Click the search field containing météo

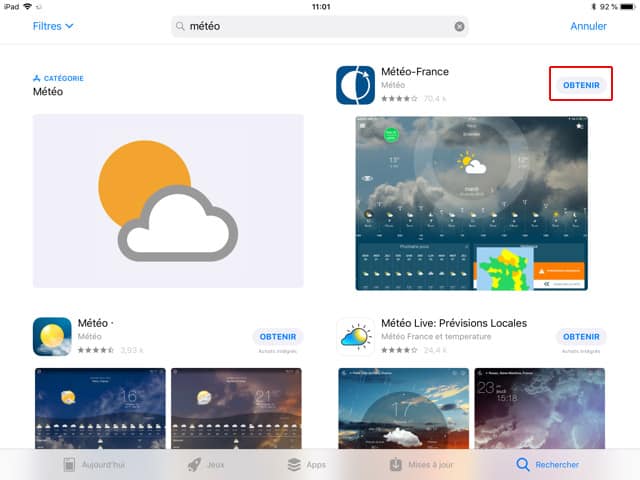(318, 27)
